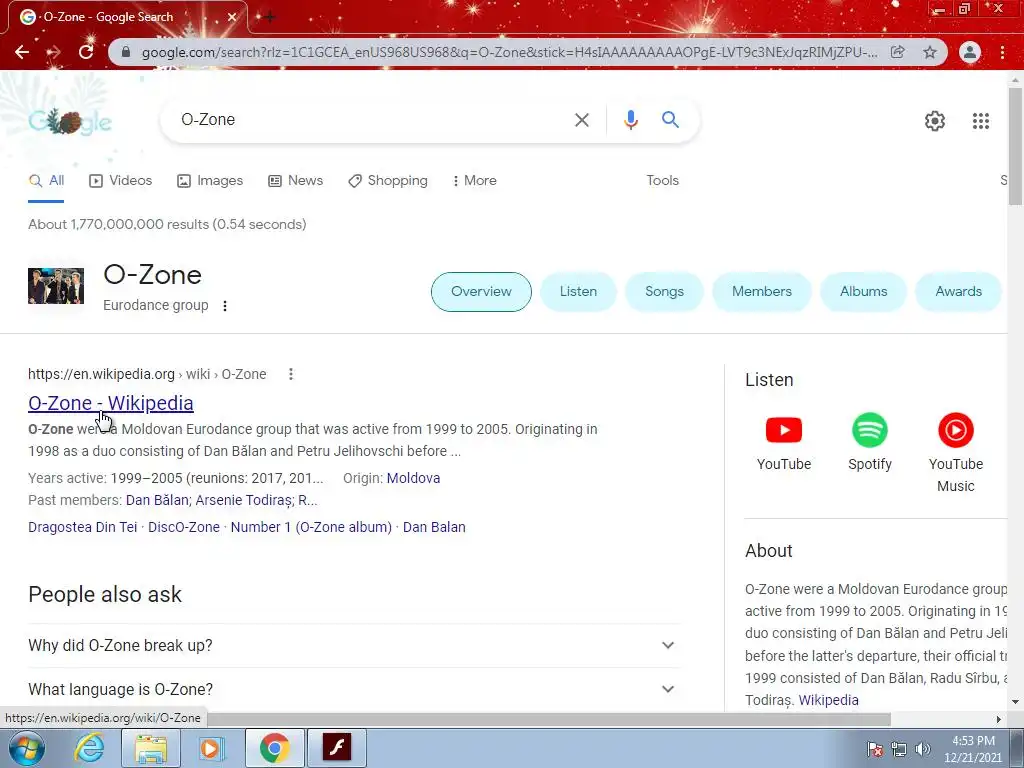Open the DiscO-Zone sitelink
1024x768 pixels.
184,527
